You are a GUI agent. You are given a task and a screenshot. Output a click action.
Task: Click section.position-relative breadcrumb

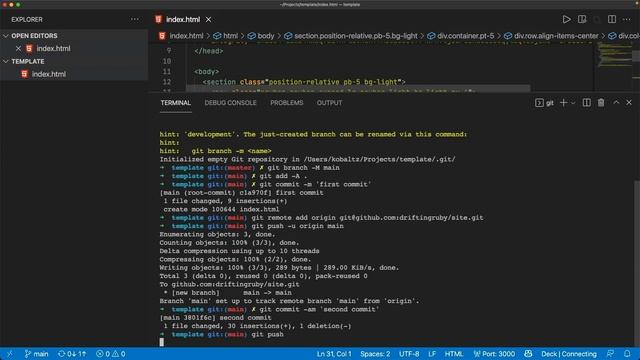click(x=356, y=36)
